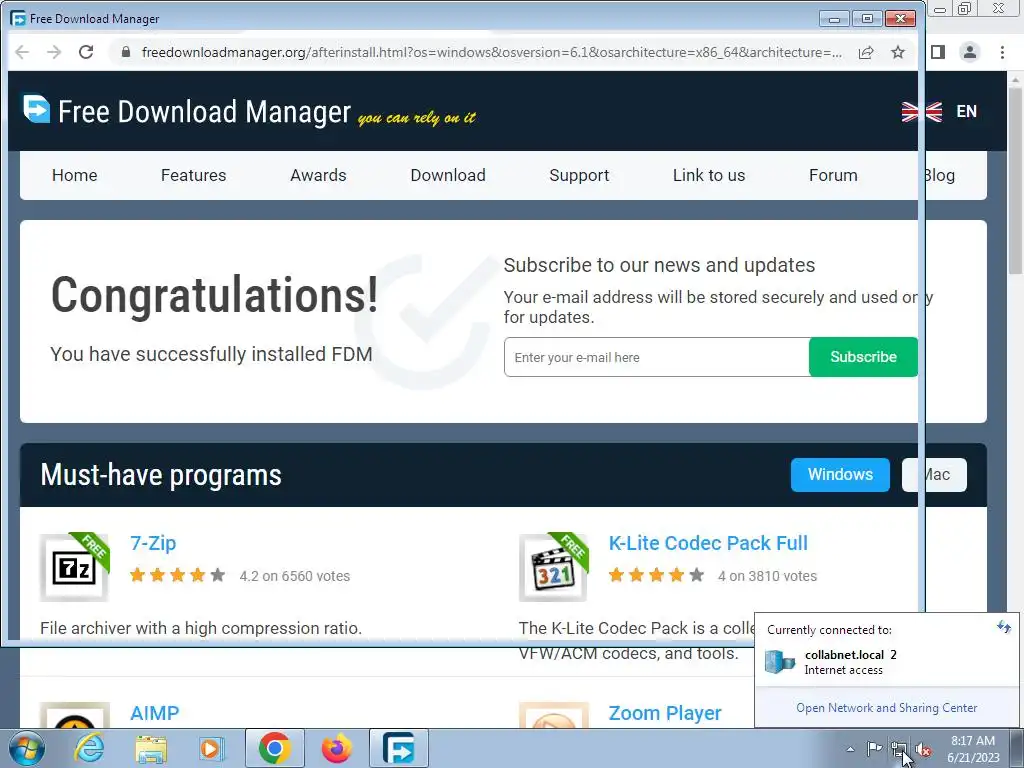Screen dimensions: 1024x768
Task: Open the 7-Zip title link
Action: [153, 543]
